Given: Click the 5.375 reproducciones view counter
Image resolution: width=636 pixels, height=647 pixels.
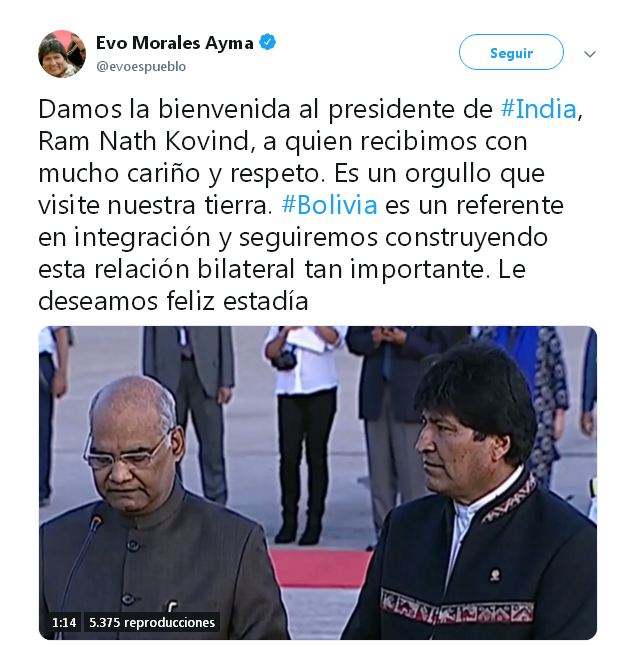Looking at the screenshot, I should coord(152,622).
